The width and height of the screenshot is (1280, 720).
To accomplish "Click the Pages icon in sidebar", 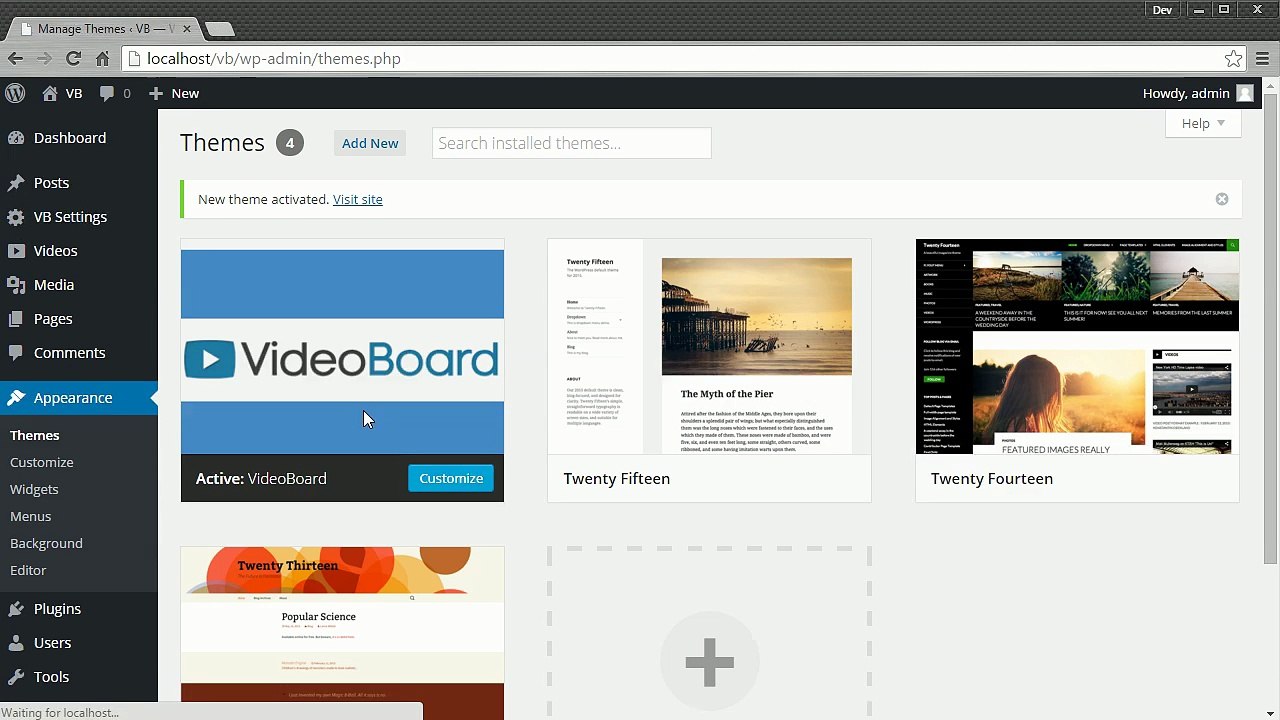I will pyautogui.click(x=16, y=319).
